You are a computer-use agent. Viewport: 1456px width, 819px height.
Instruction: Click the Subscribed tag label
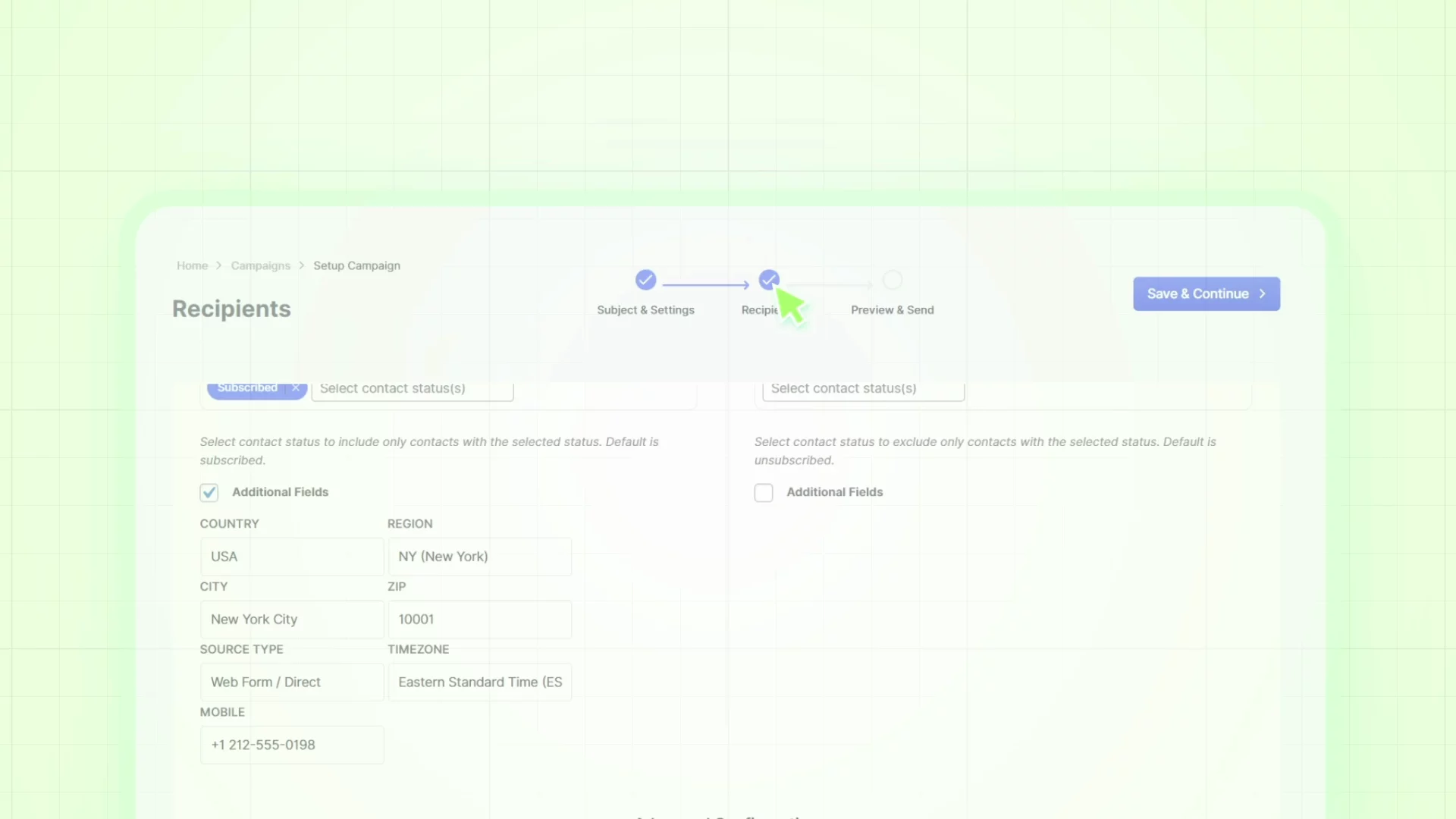tap(247, 388)
